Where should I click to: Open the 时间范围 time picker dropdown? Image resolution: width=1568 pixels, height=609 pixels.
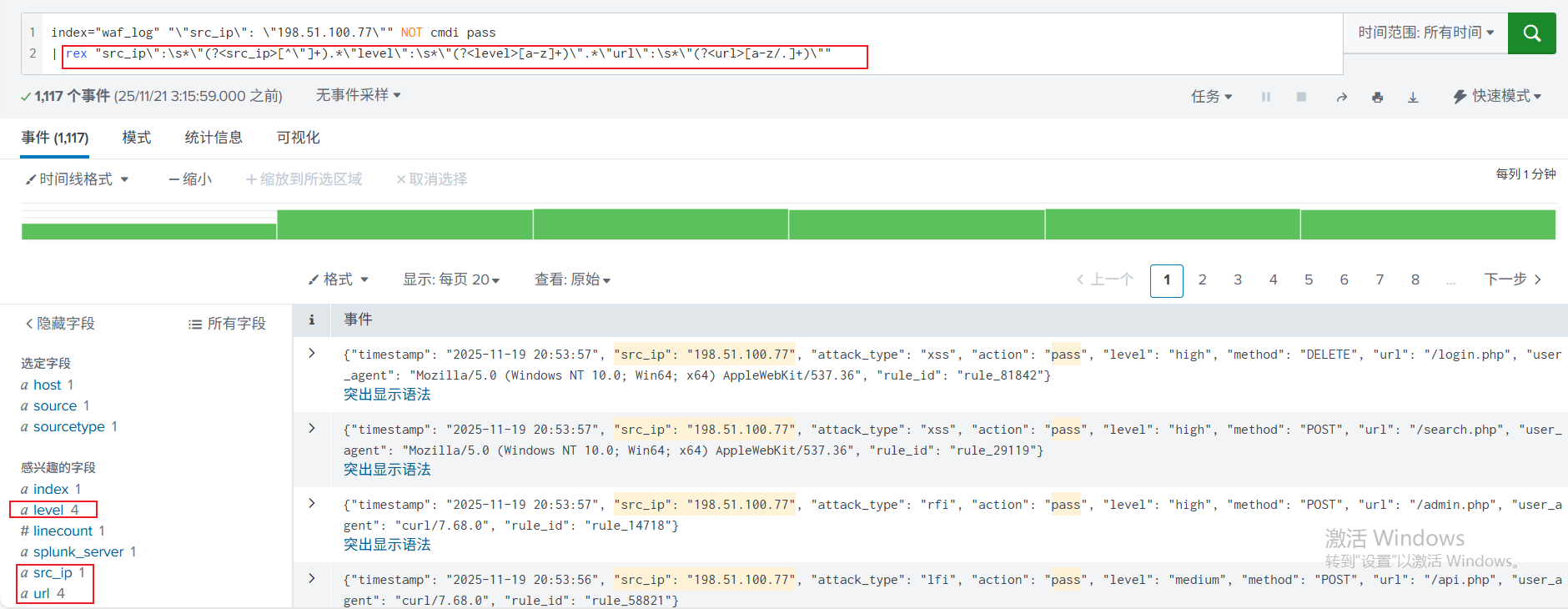1425,33
